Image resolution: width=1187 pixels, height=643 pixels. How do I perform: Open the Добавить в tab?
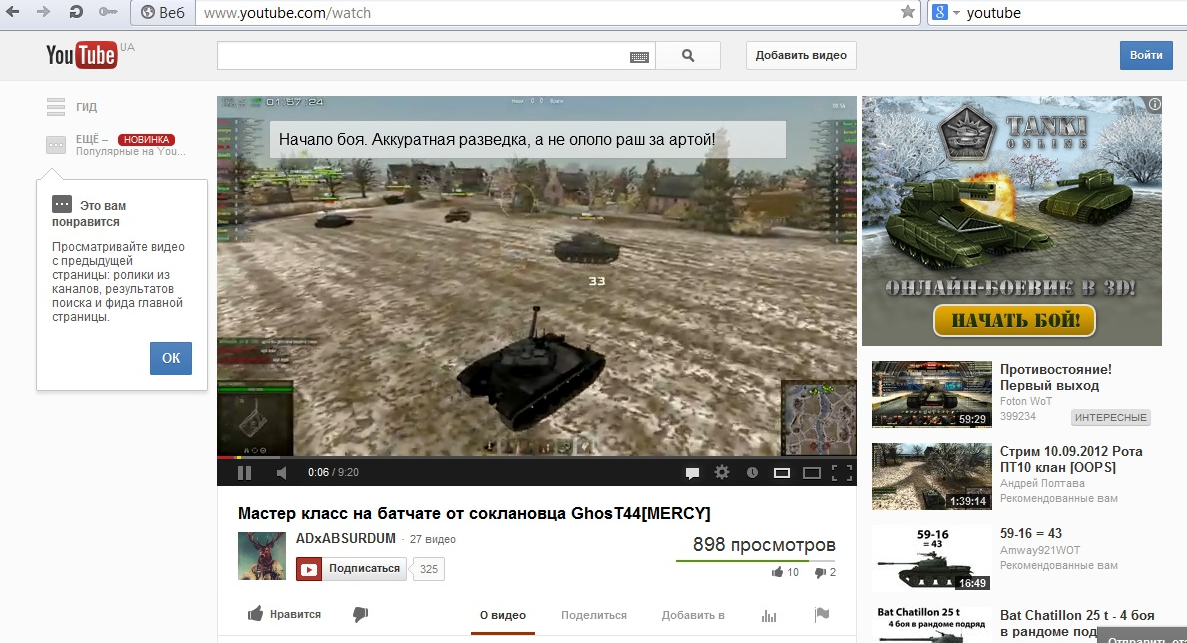pos(693,615)
